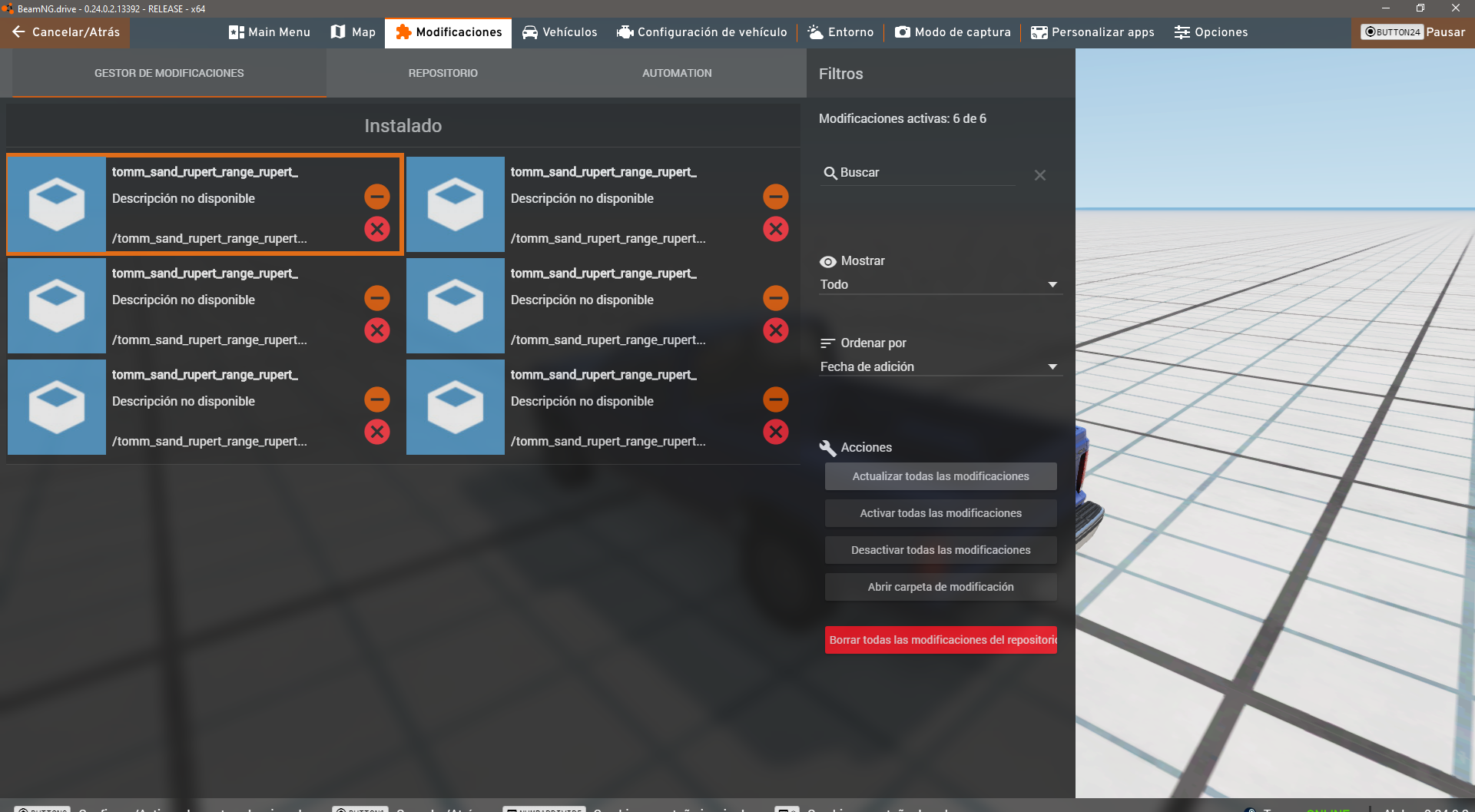Deactivate the top-right mod with orange minus
This screenshot has height=812, width=1475.
tap(776, 197)
